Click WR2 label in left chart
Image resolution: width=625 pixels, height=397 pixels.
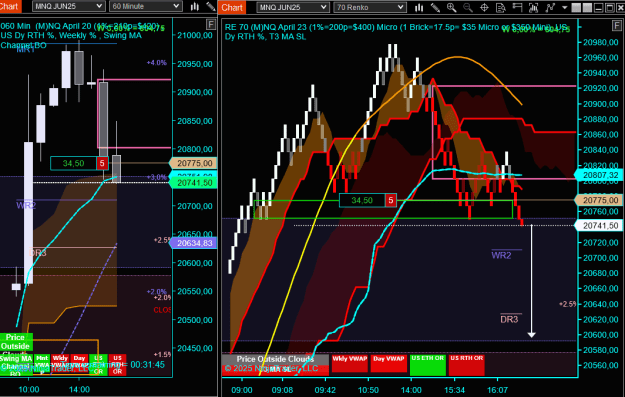[26, 205]
